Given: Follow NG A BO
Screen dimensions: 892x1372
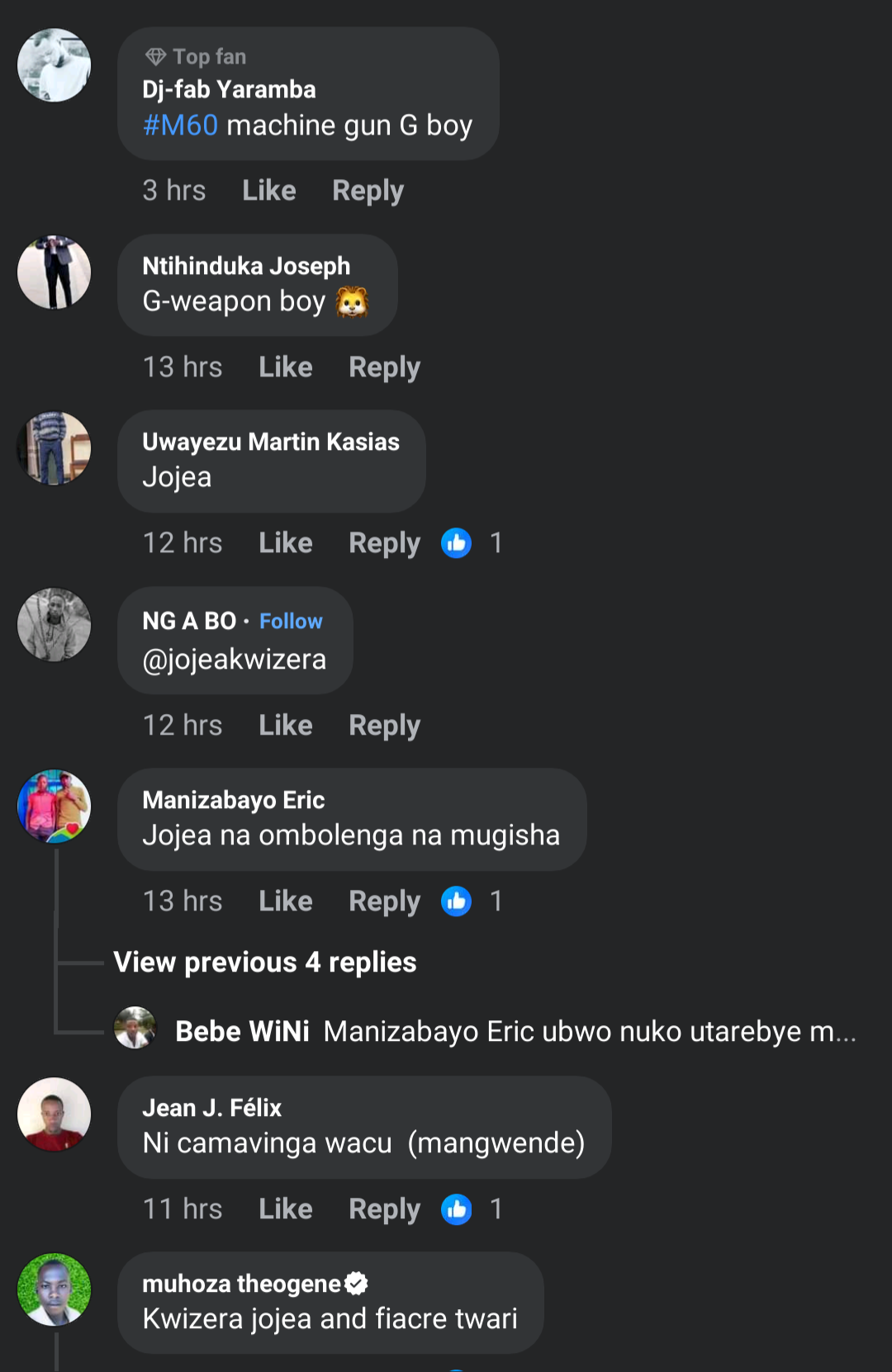Looking at the screenshot, I should (x=291, y=621).
